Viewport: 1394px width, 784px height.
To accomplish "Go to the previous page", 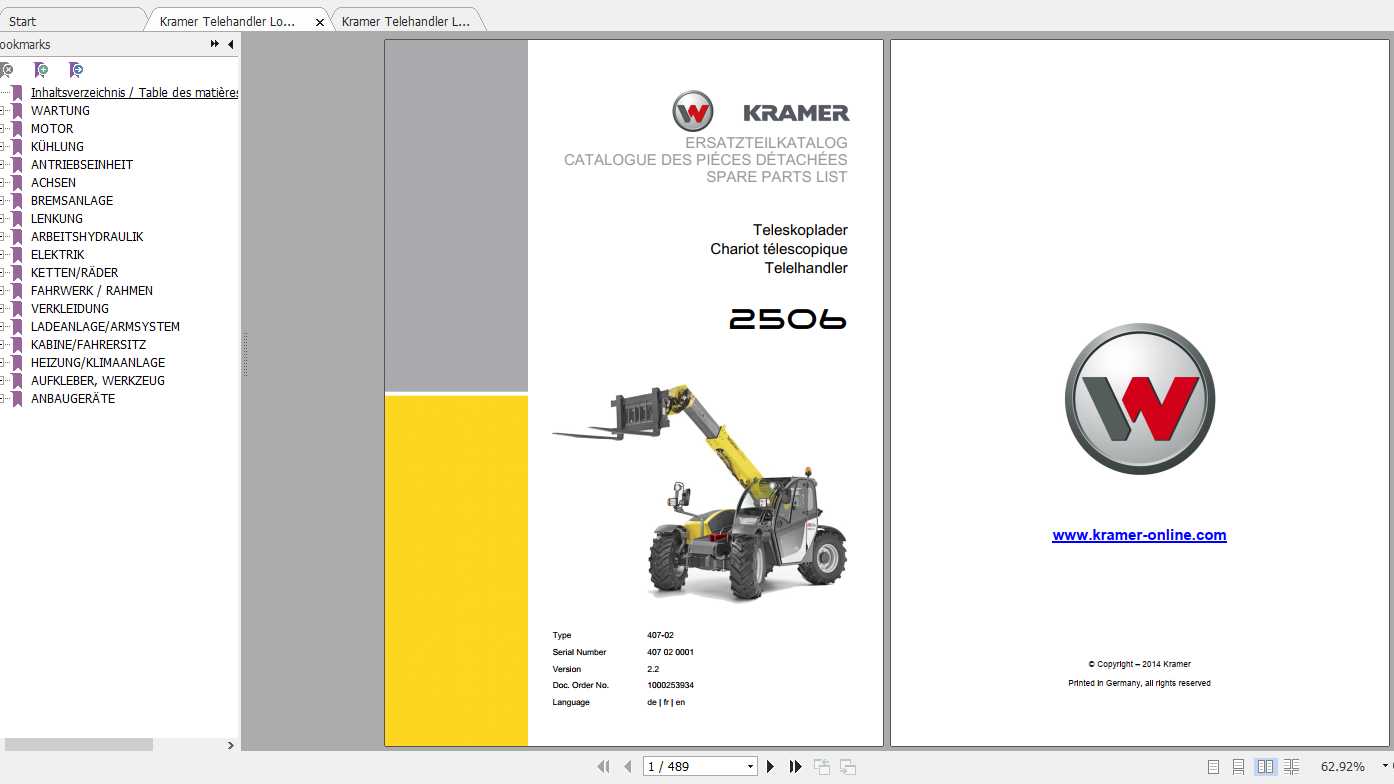I will [x=628, y=767].
